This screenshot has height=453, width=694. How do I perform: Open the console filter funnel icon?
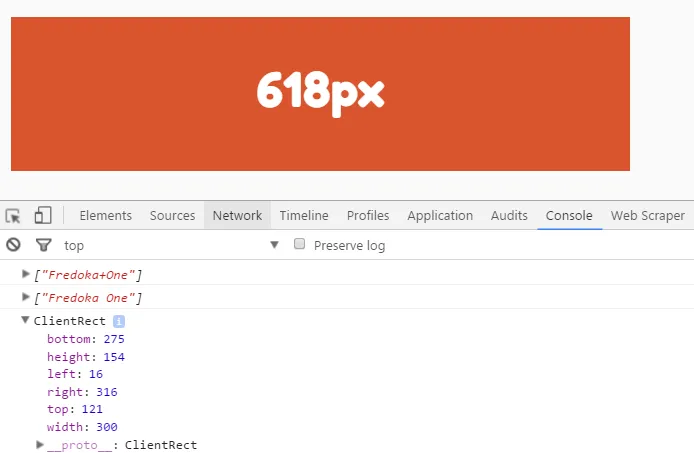coord(43,245)
